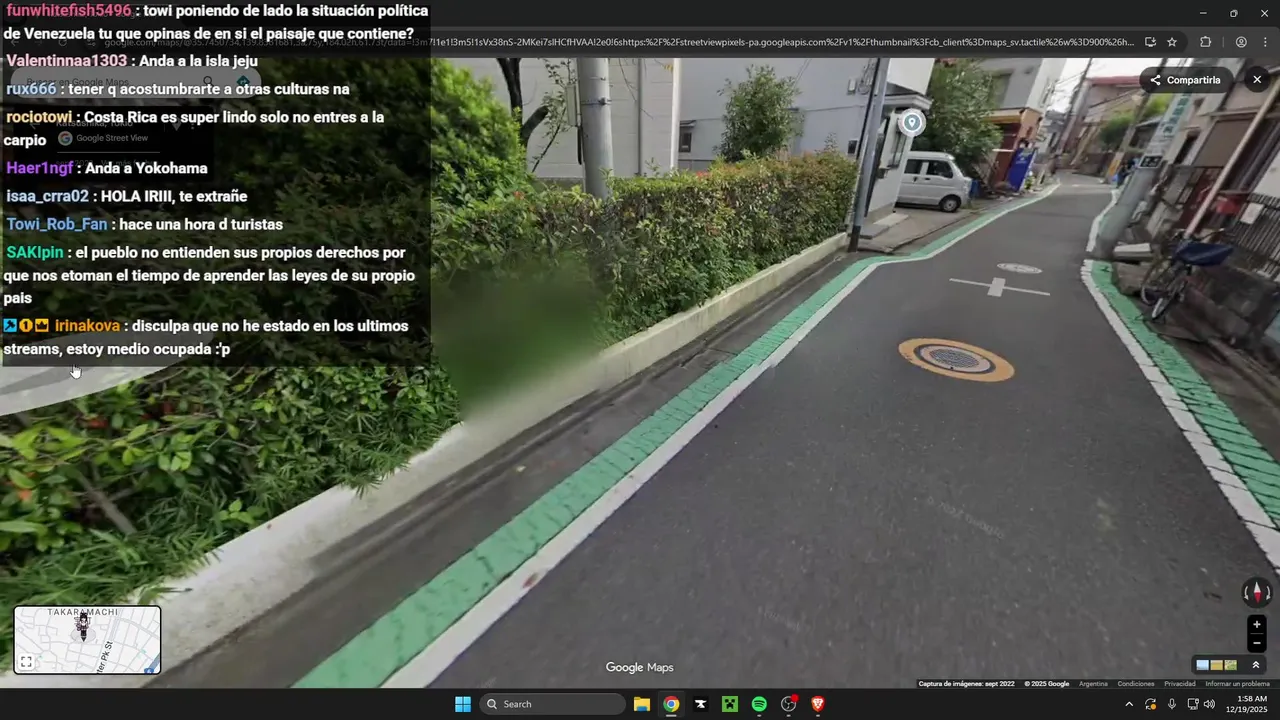
Task: Open network settings from the tray
Action: pos(1192,704)
